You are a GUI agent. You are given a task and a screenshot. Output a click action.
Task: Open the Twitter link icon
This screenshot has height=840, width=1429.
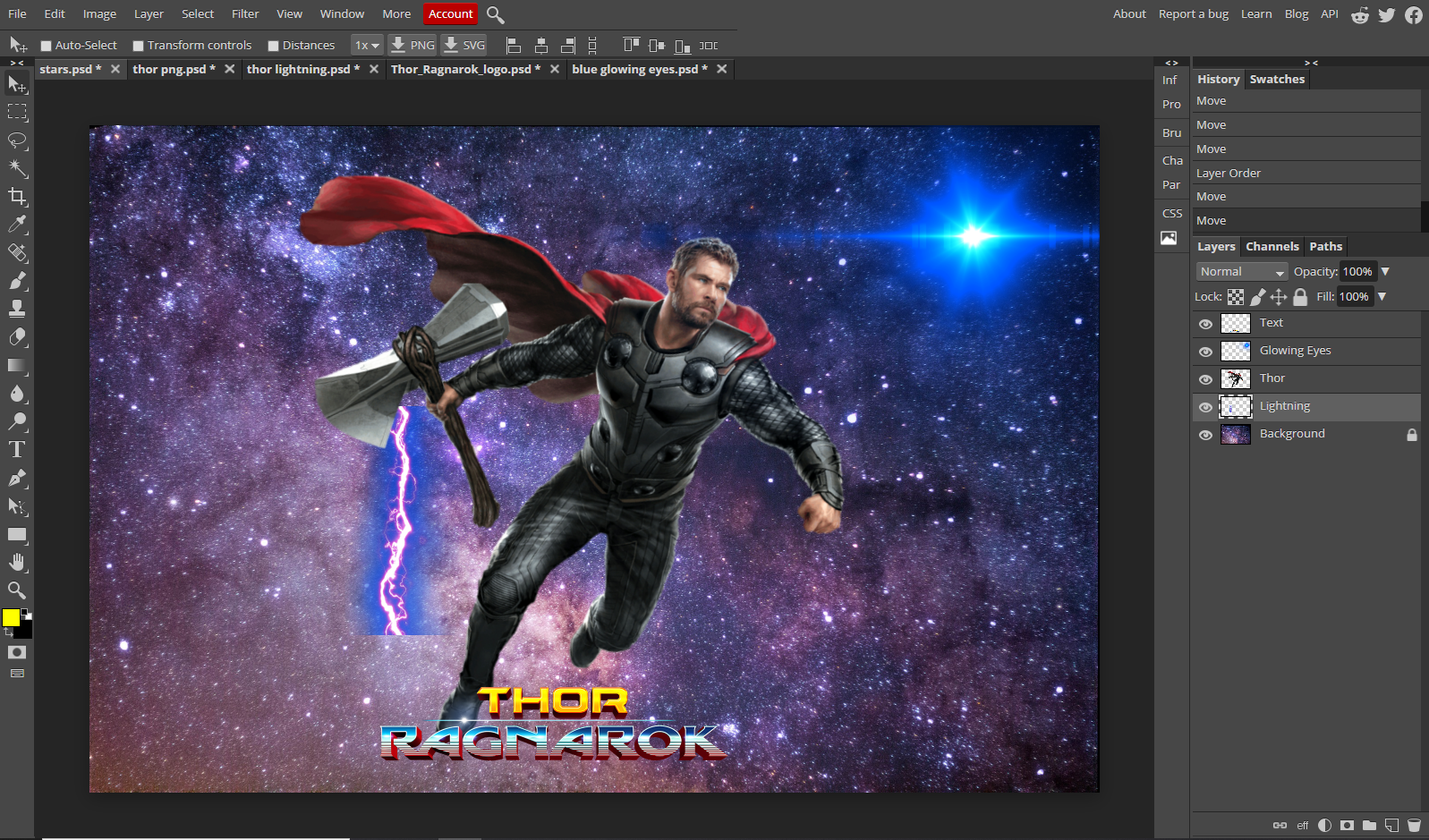[x=1387, y=14]
